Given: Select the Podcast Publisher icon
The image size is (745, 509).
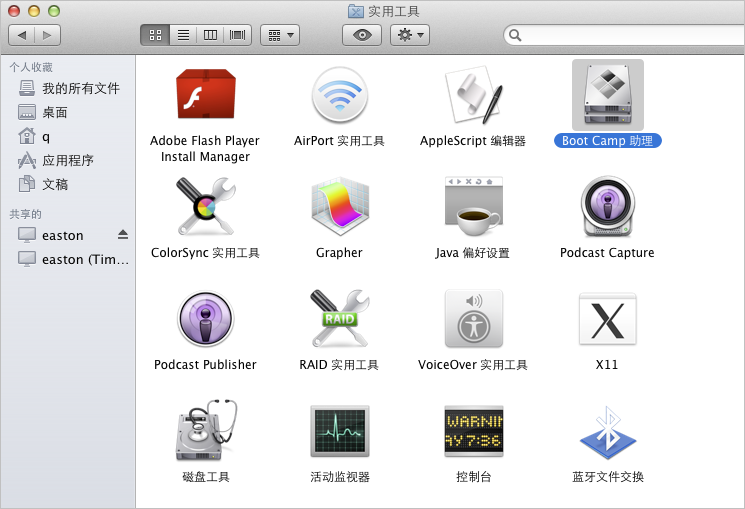Looking at the screenshot, I should point(206,318).
